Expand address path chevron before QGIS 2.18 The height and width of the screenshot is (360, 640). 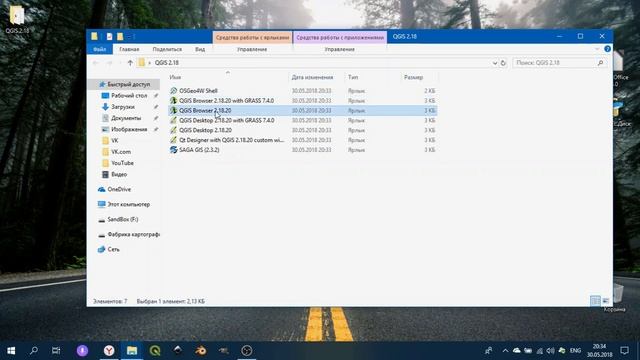pos(149,63)
